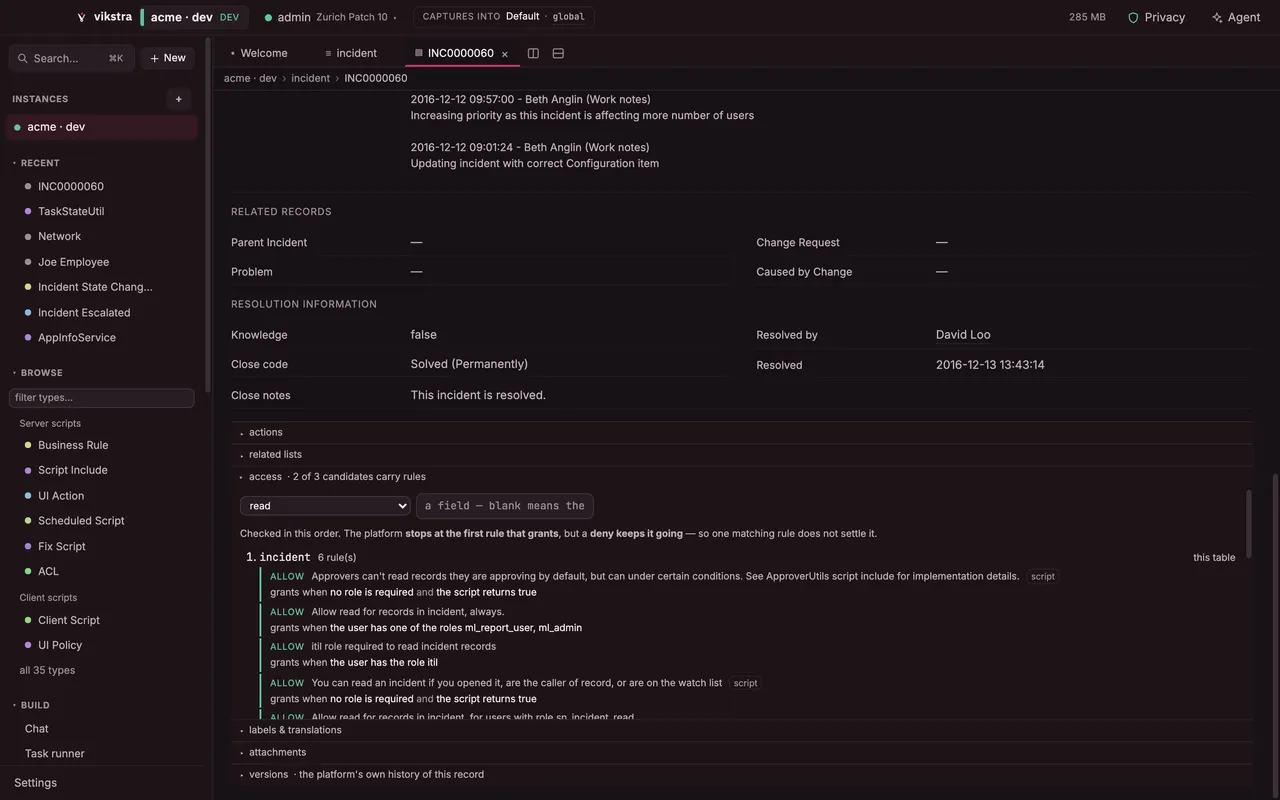The width and height of the screenshot is (1280, 800).
Task: Split the editor side by side
Action: click(533, 53)
